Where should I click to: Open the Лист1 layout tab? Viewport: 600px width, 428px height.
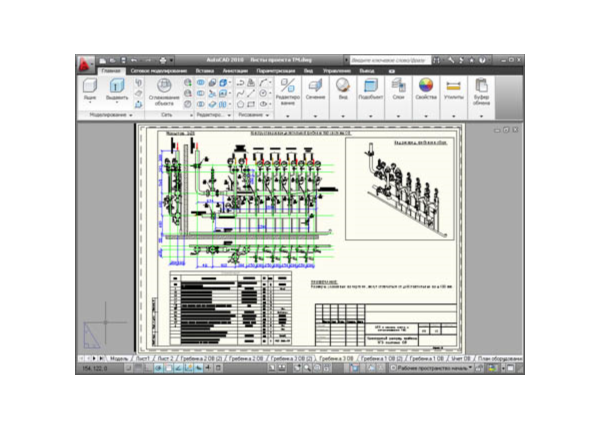pyautogui.click(x=143, y=359)
